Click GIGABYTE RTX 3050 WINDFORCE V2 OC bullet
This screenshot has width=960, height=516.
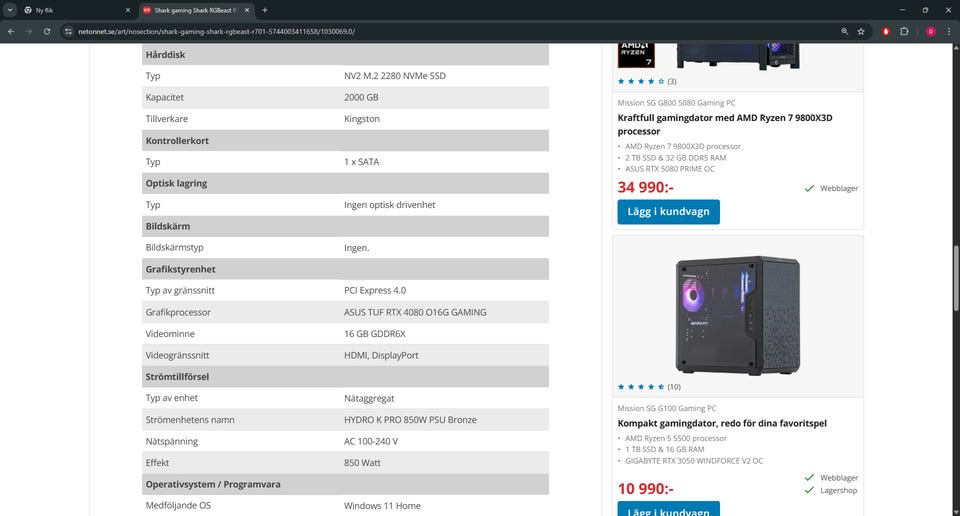coord(694,461)
